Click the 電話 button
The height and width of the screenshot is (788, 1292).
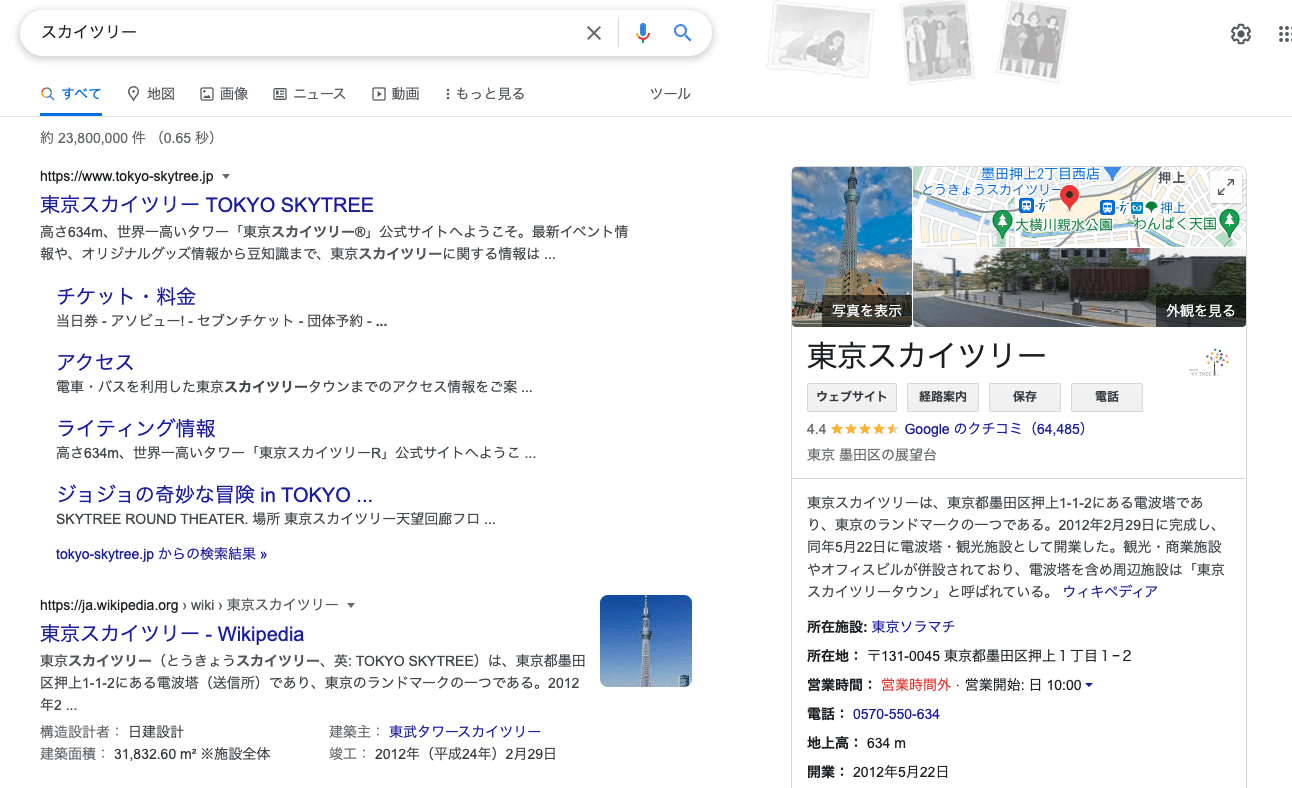point(1107,397)
